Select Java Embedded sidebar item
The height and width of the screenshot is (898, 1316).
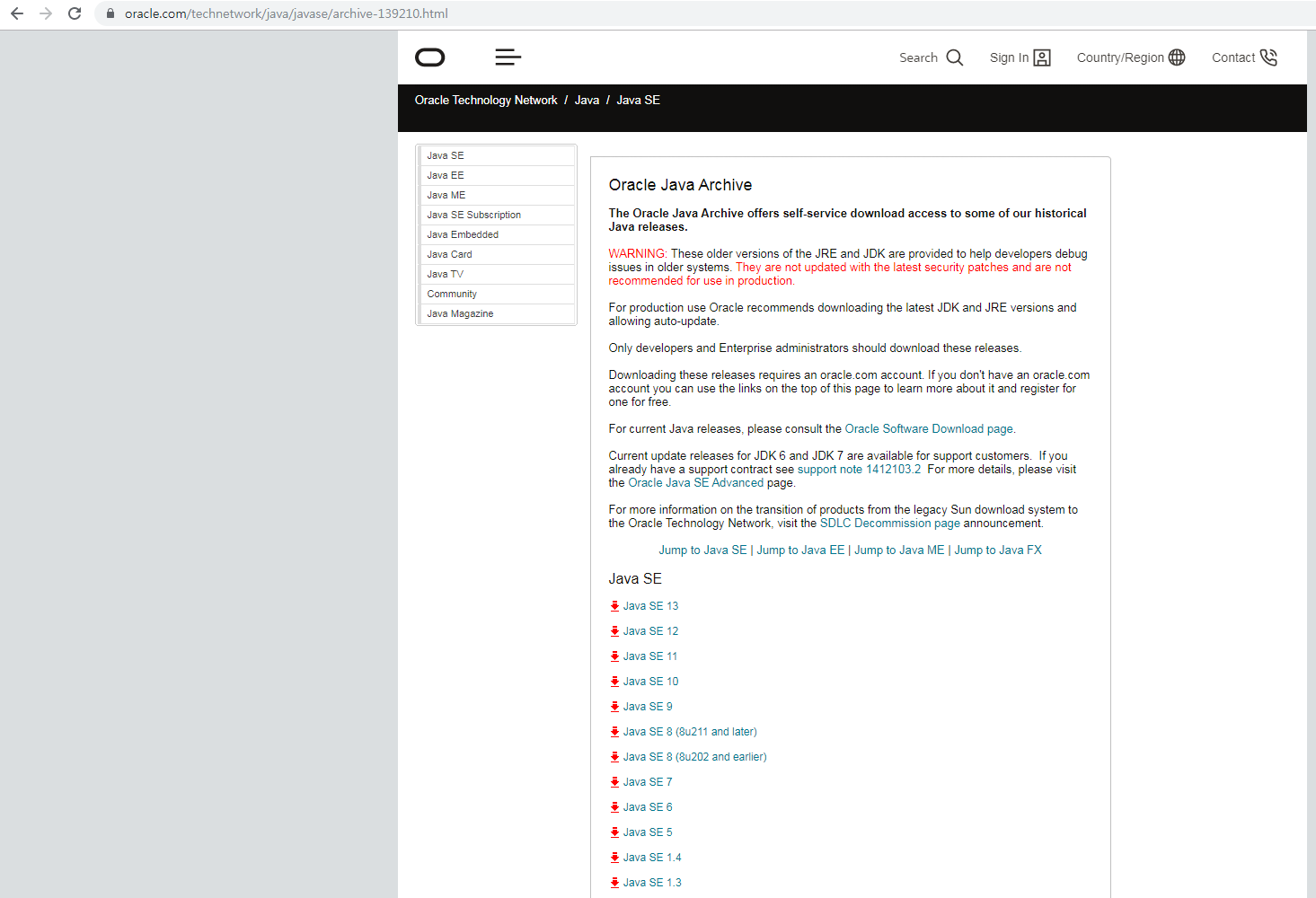click(497, 234)
